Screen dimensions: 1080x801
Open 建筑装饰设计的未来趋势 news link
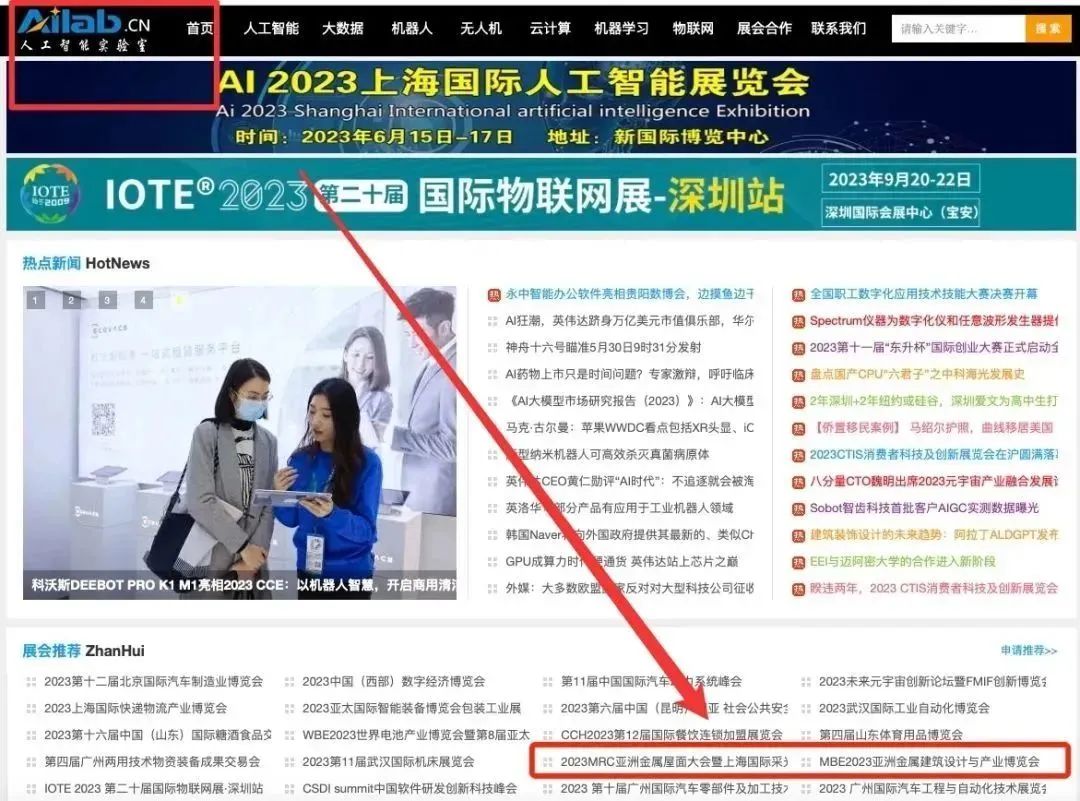(933, 534)
